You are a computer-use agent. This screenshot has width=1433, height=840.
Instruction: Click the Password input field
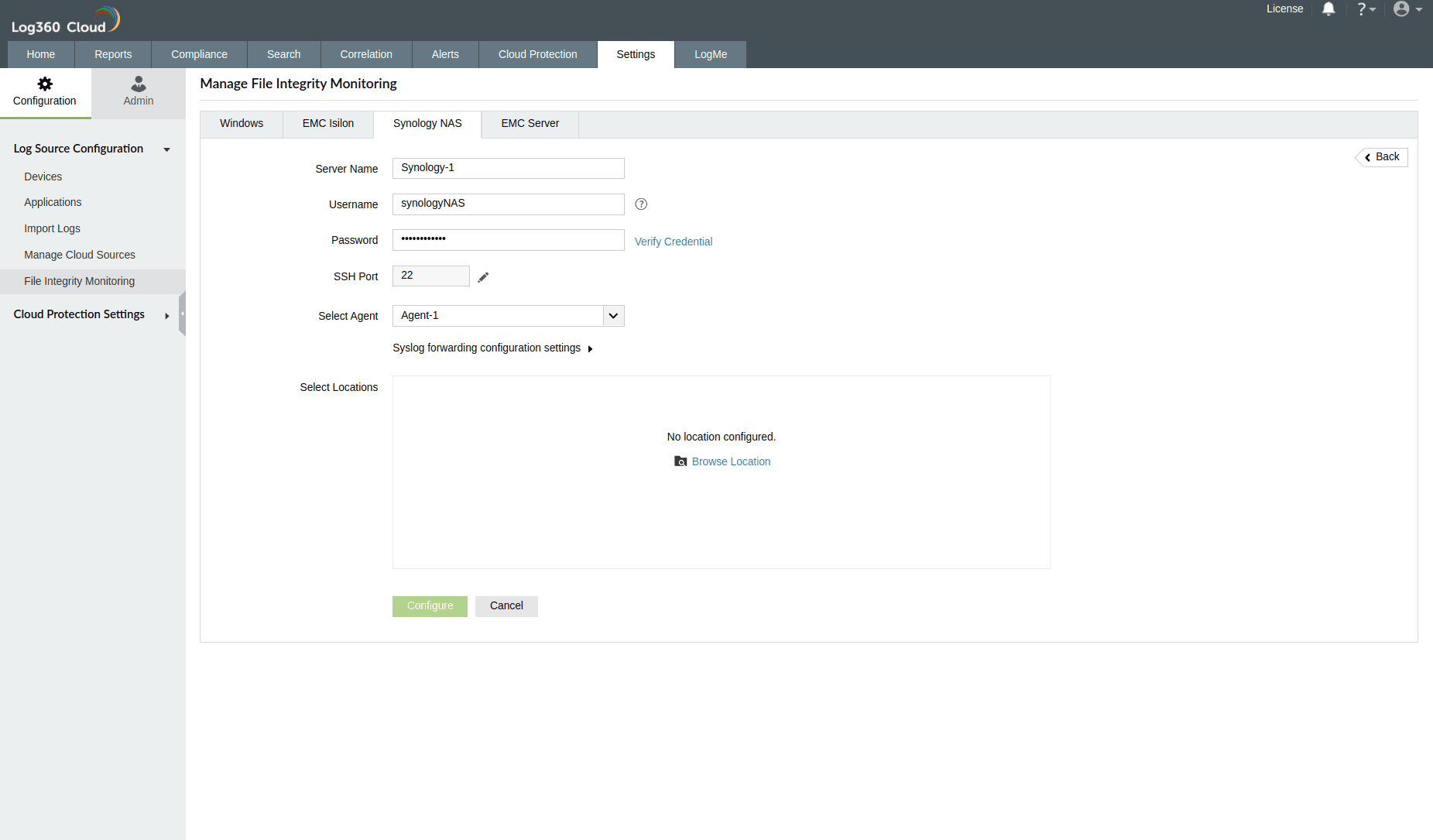[509, 240]
